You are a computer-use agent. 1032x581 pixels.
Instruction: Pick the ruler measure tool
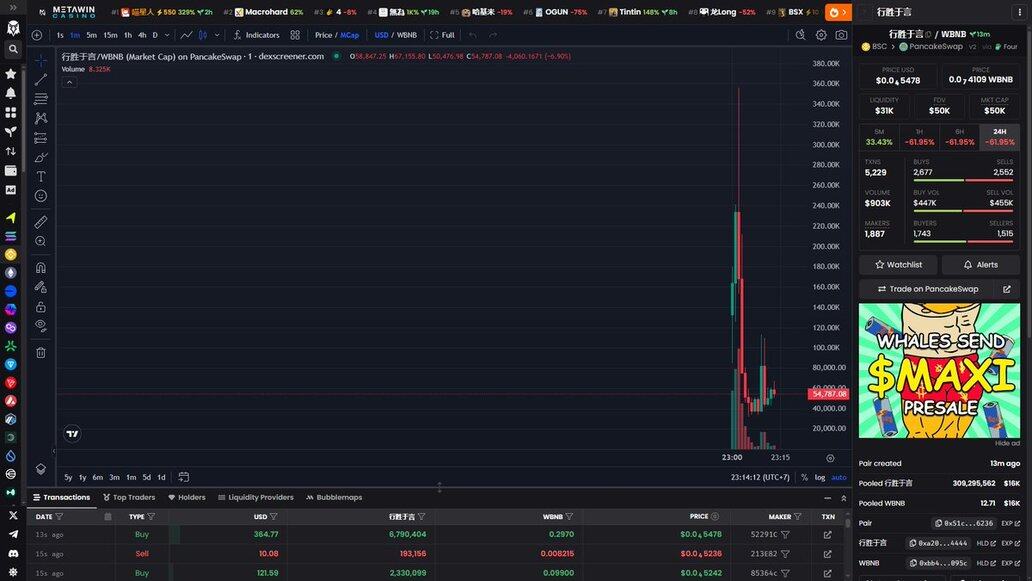(41, 222)
